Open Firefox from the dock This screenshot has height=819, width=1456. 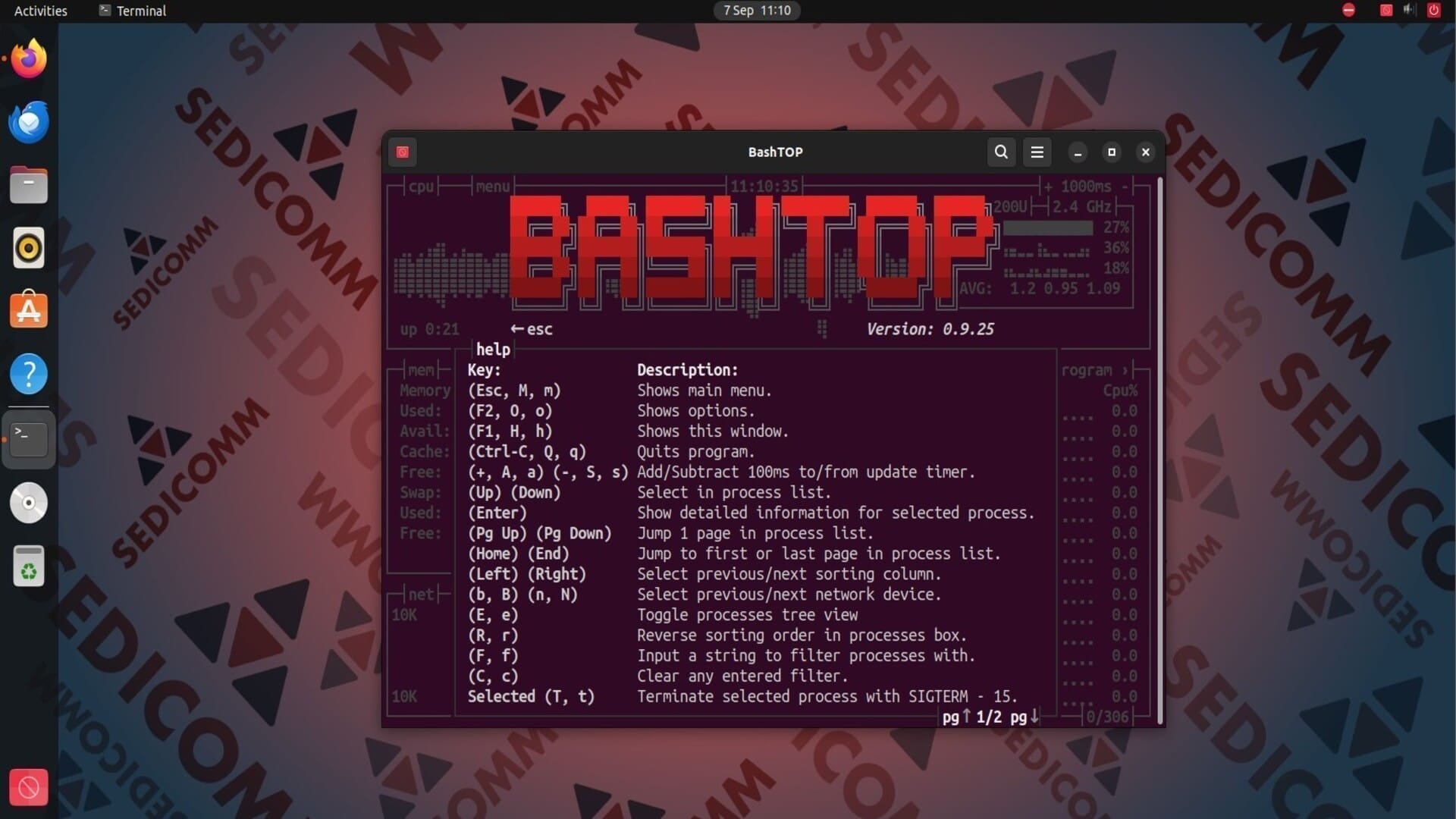(29, 58)
